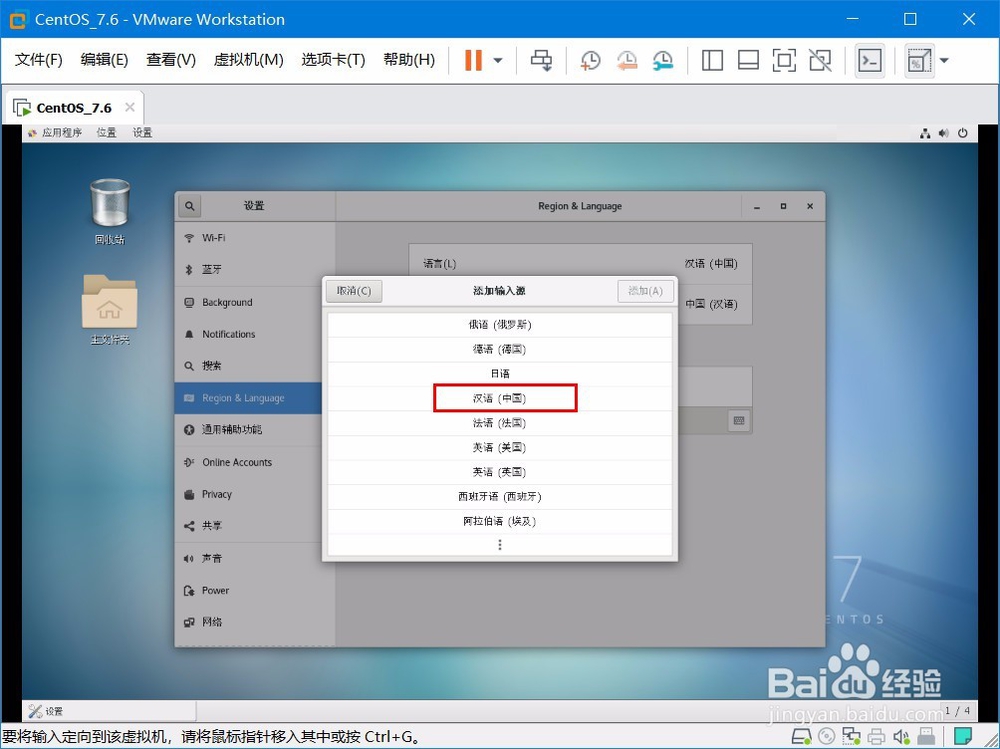The width and height of the screenshot is (1000, 749).
Task: Click the settings search magnifier button
Action: click(x=189, y=206)
